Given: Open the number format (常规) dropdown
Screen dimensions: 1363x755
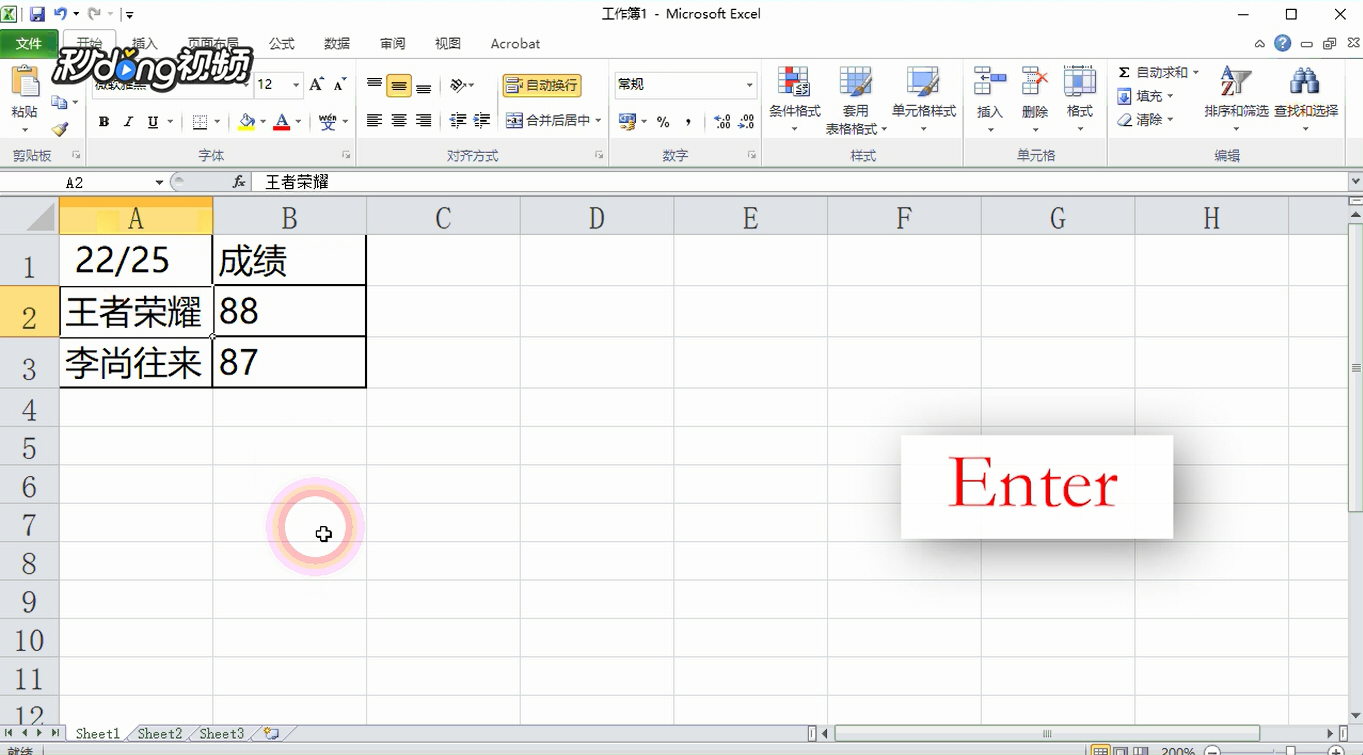Looking at the screenshot, I should coord(749,85).
